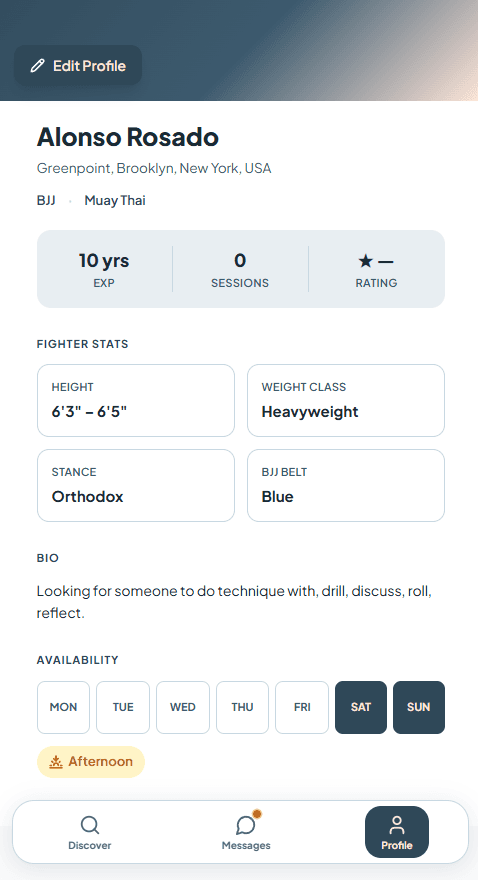Click the star icon in Rating

tap(365, 260)
